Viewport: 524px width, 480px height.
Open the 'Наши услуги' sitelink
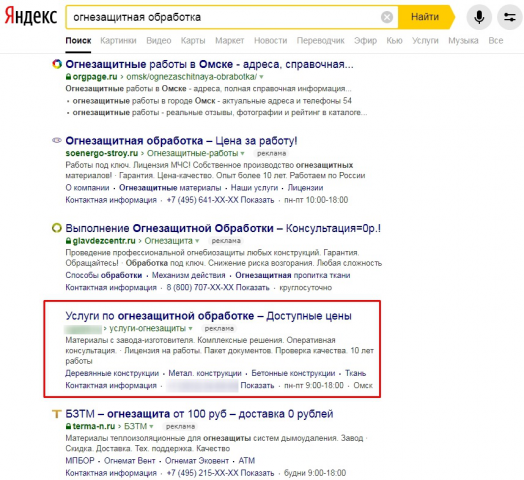click(254, 188)
